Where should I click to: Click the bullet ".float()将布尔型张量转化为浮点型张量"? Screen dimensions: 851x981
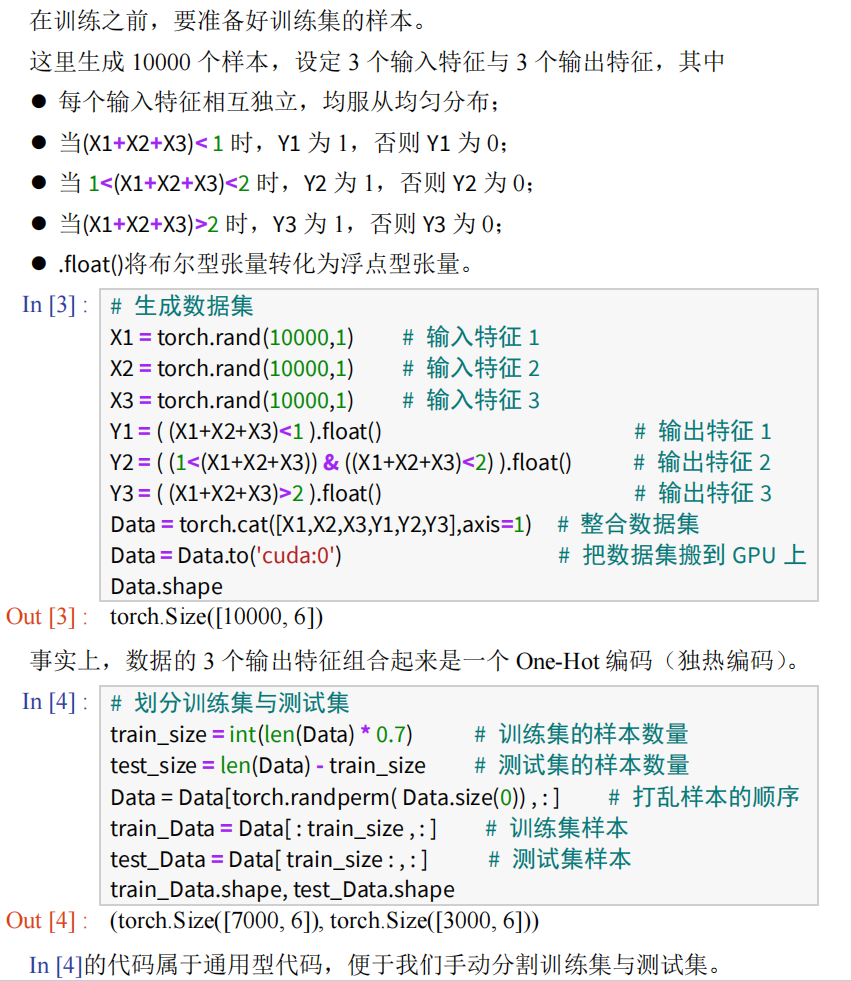266,264
